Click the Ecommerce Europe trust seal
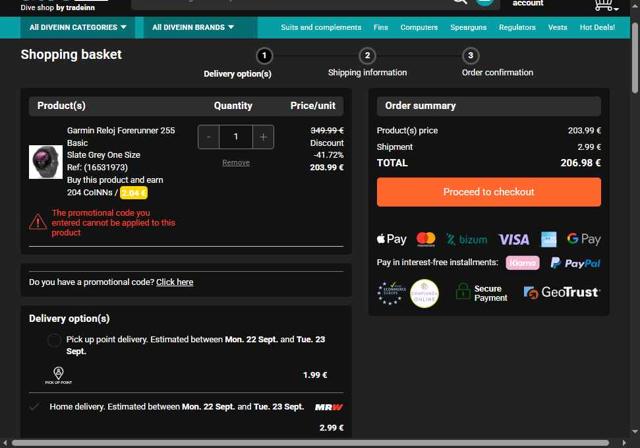 click(x=391, y=293)
